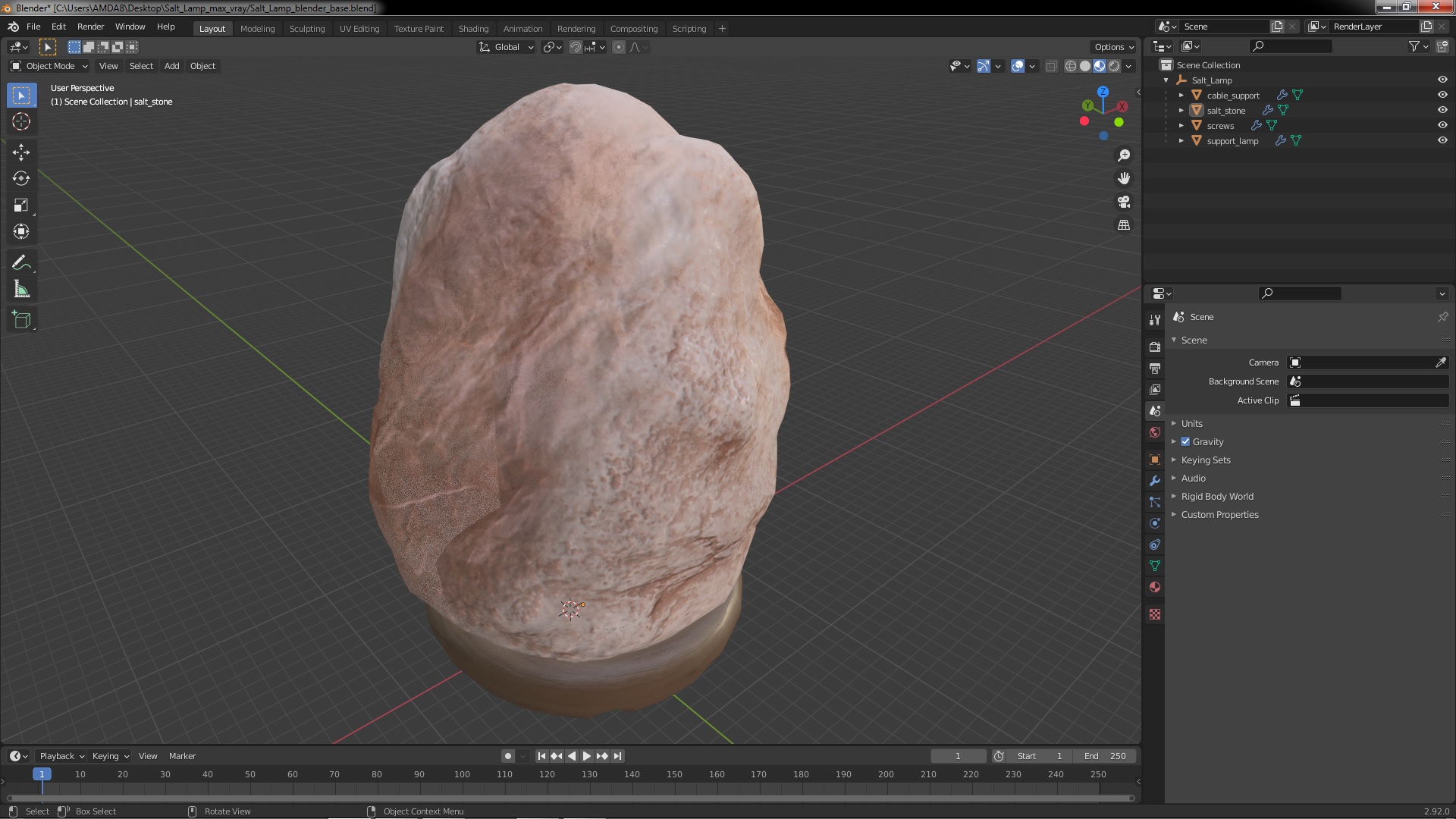This screenshot has width=1456, height=819.
Task: Switch to Wireframe viewport shading
Action: (x=1071, y=66)
